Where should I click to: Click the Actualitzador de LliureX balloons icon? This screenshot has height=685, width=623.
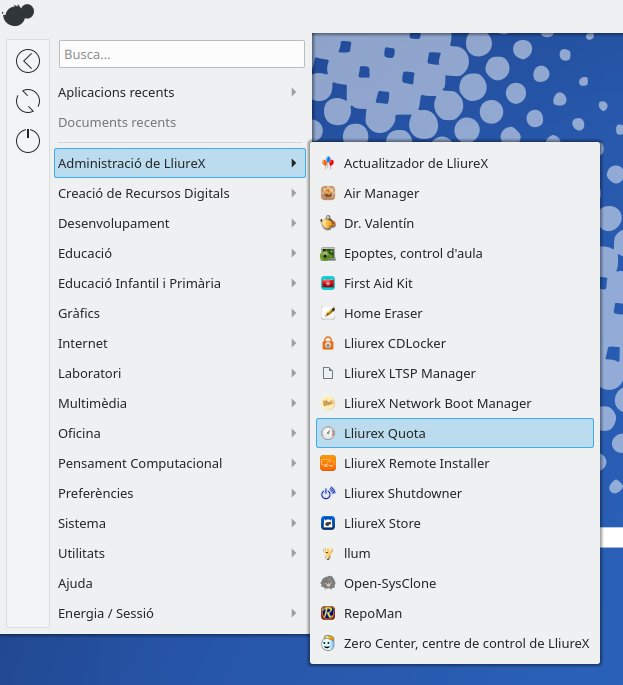pyautogui.click(x=327, y=163)
